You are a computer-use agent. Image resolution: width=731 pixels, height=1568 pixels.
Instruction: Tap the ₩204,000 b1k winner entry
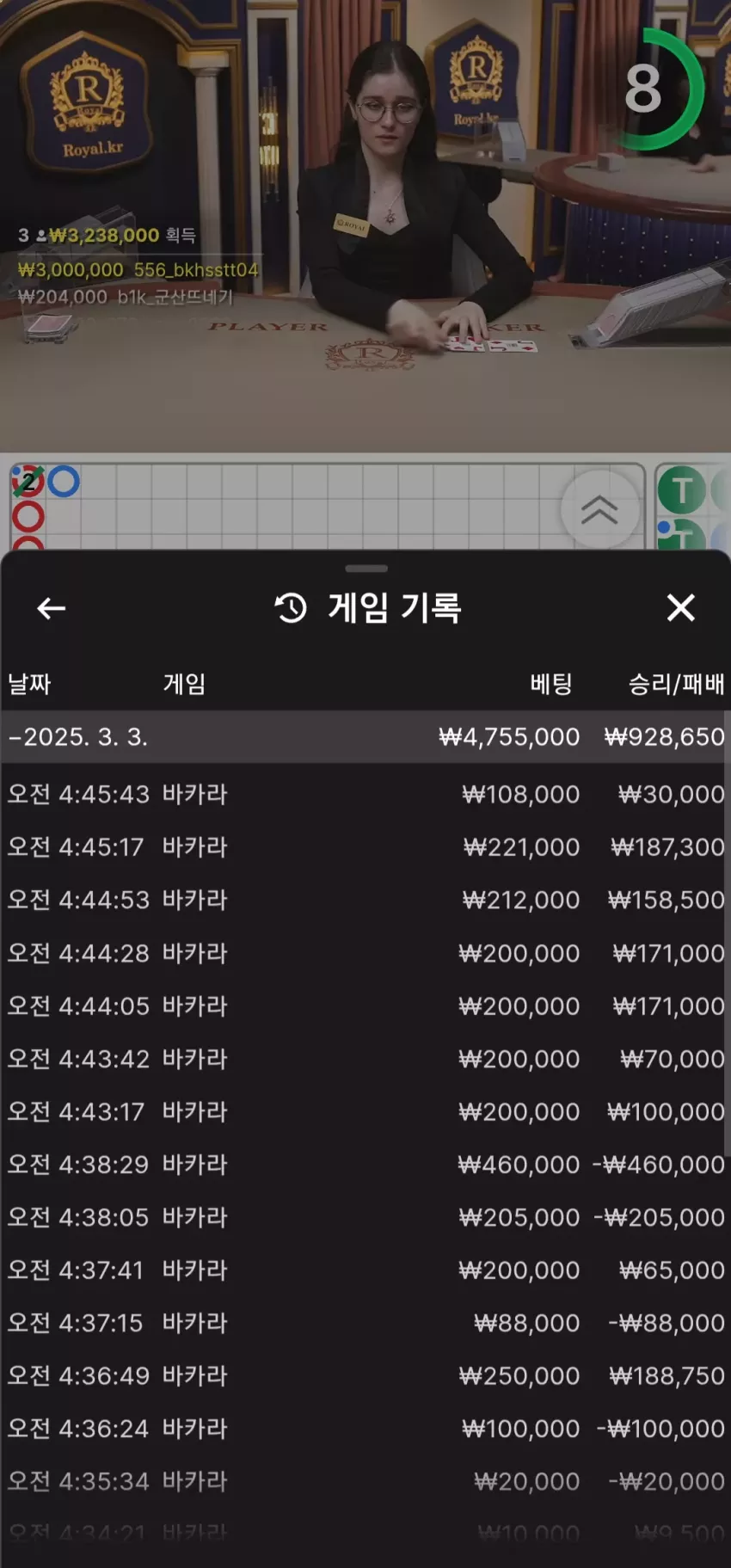(x=126, y=298)
